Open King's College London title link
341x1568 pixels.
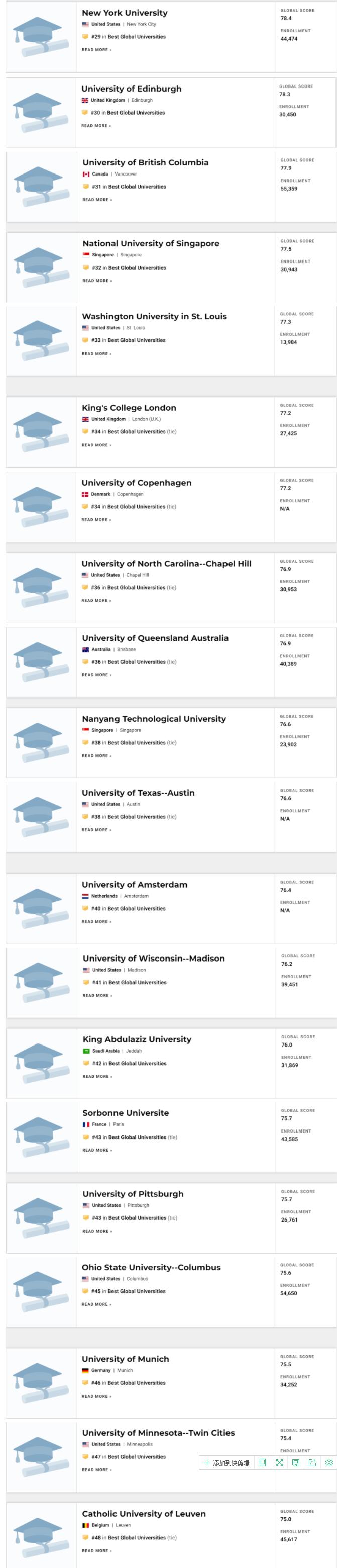129,408
